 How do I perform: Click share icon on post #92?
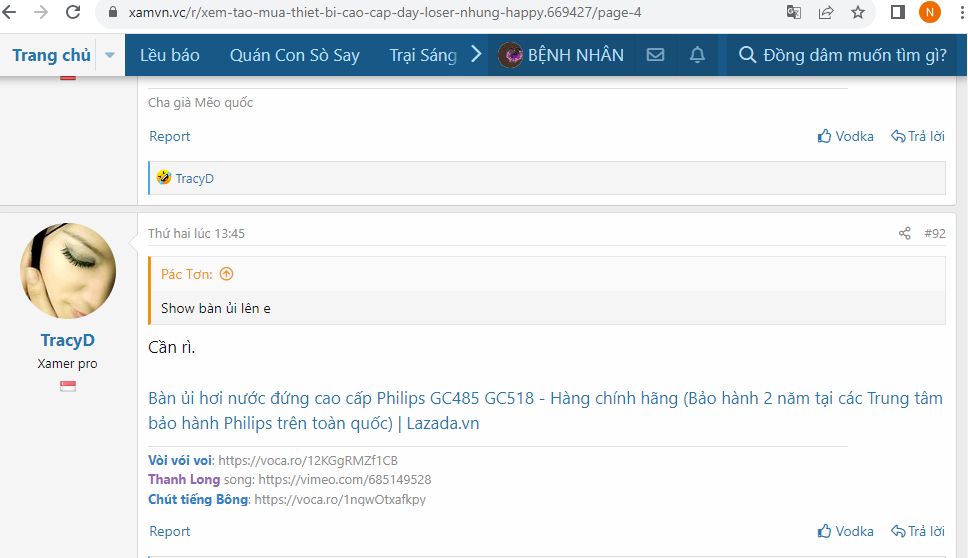(x=905, y=233)
